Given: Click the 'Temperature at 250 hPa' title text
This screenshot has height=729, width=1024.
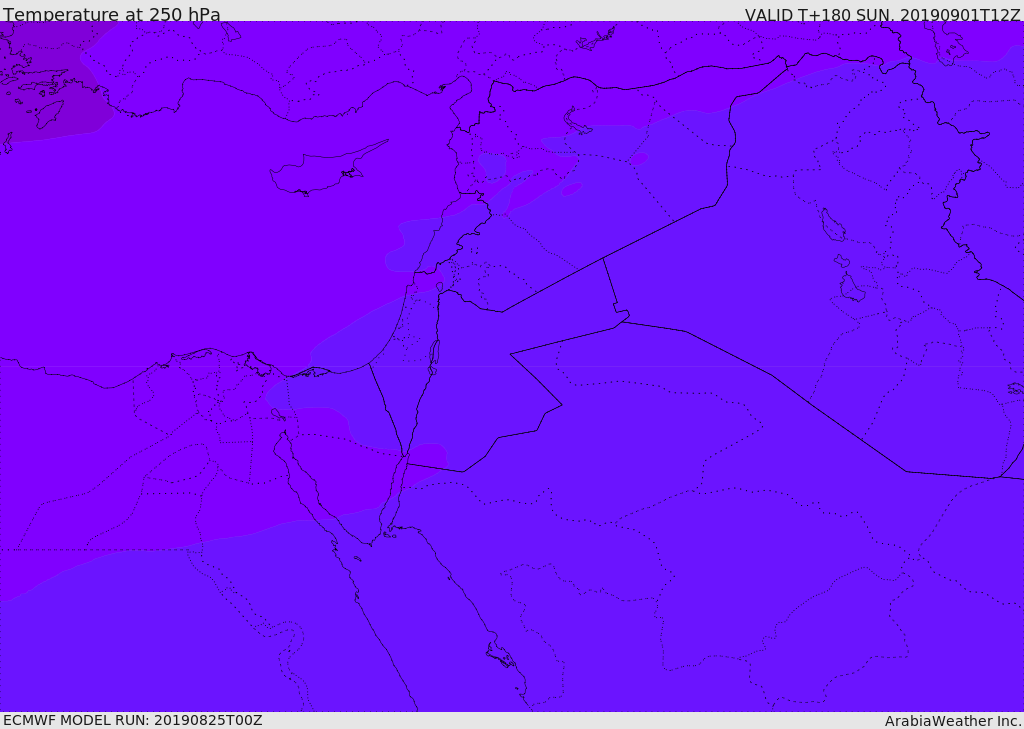Looking at the screenshot, I should click(112, 14).
